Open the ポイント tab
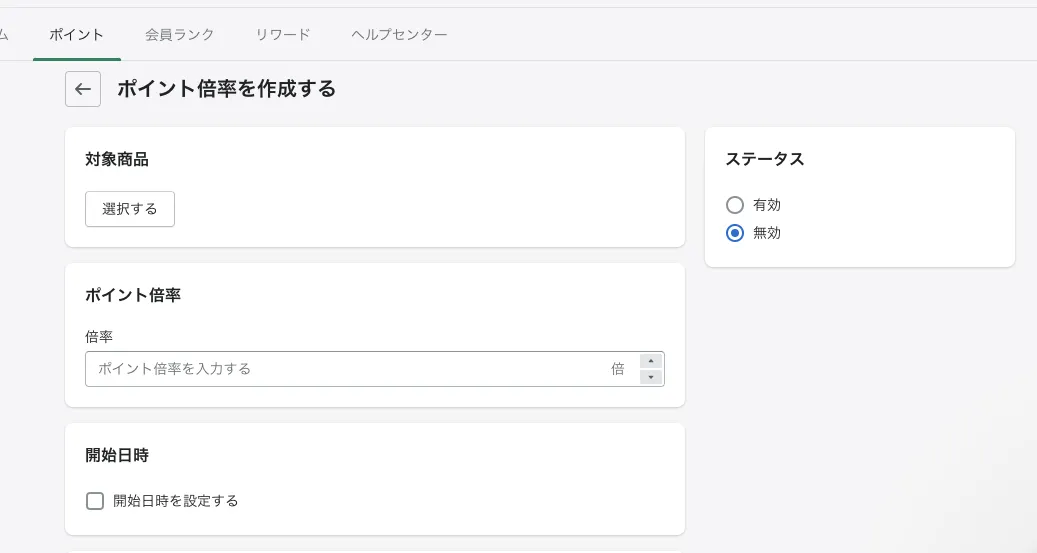Screen dimensions: 1037x553 pos(76,34)
